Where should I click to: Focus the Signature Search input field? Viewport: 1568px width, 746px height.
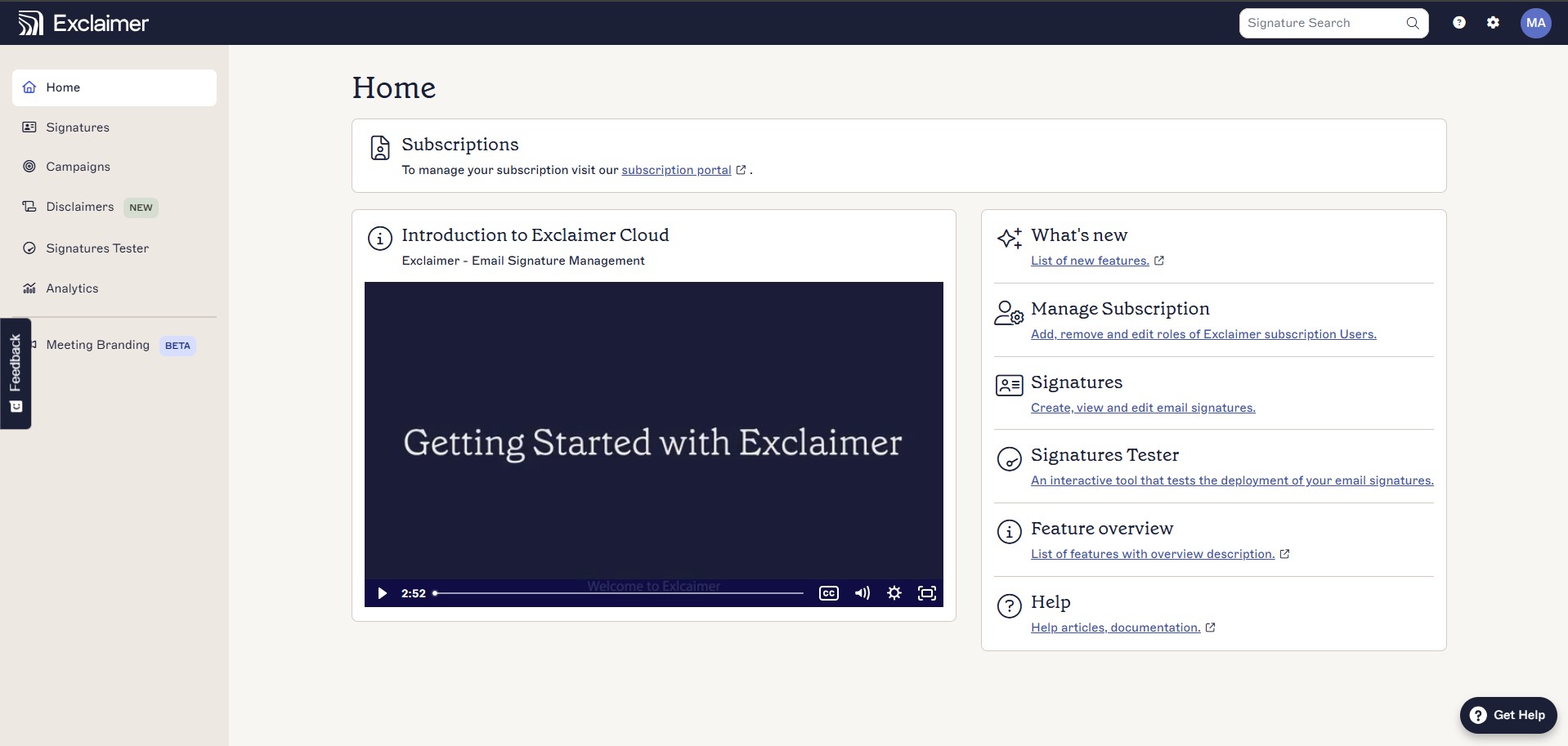pos(1320,23)
